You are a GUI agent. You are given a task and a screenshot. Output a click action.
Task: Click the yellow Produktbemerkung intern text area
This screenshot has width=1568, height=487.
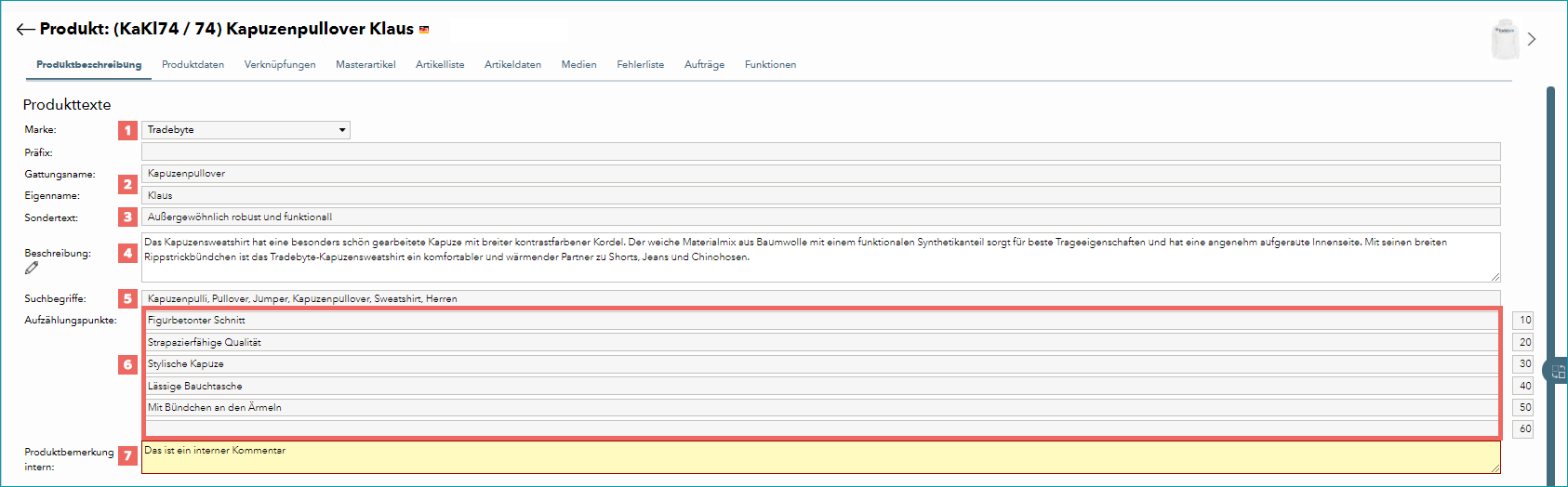coord(820,457)
